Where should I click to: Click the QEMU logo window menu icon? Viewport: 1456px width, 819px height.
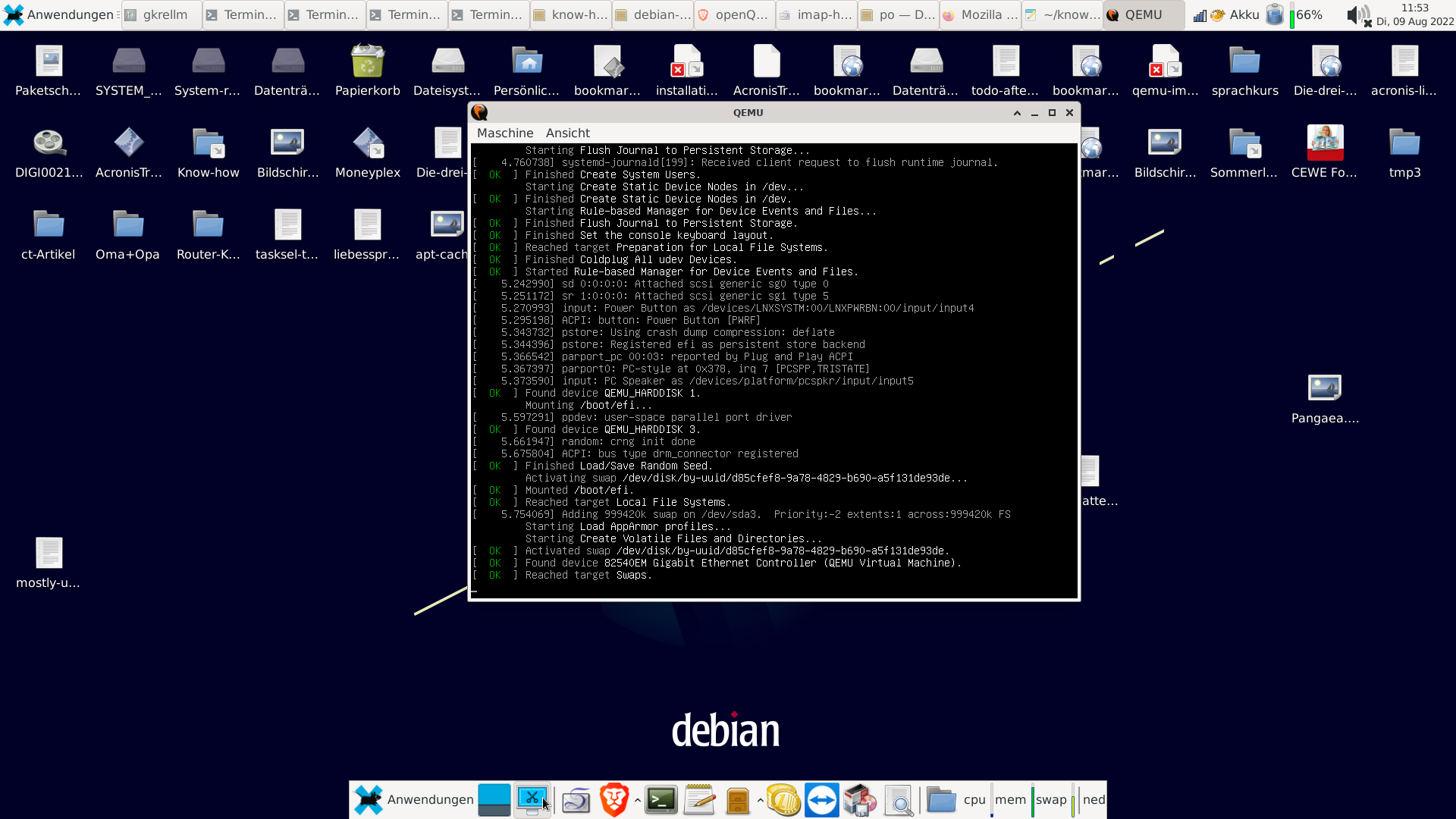click(x=479, y=112)
